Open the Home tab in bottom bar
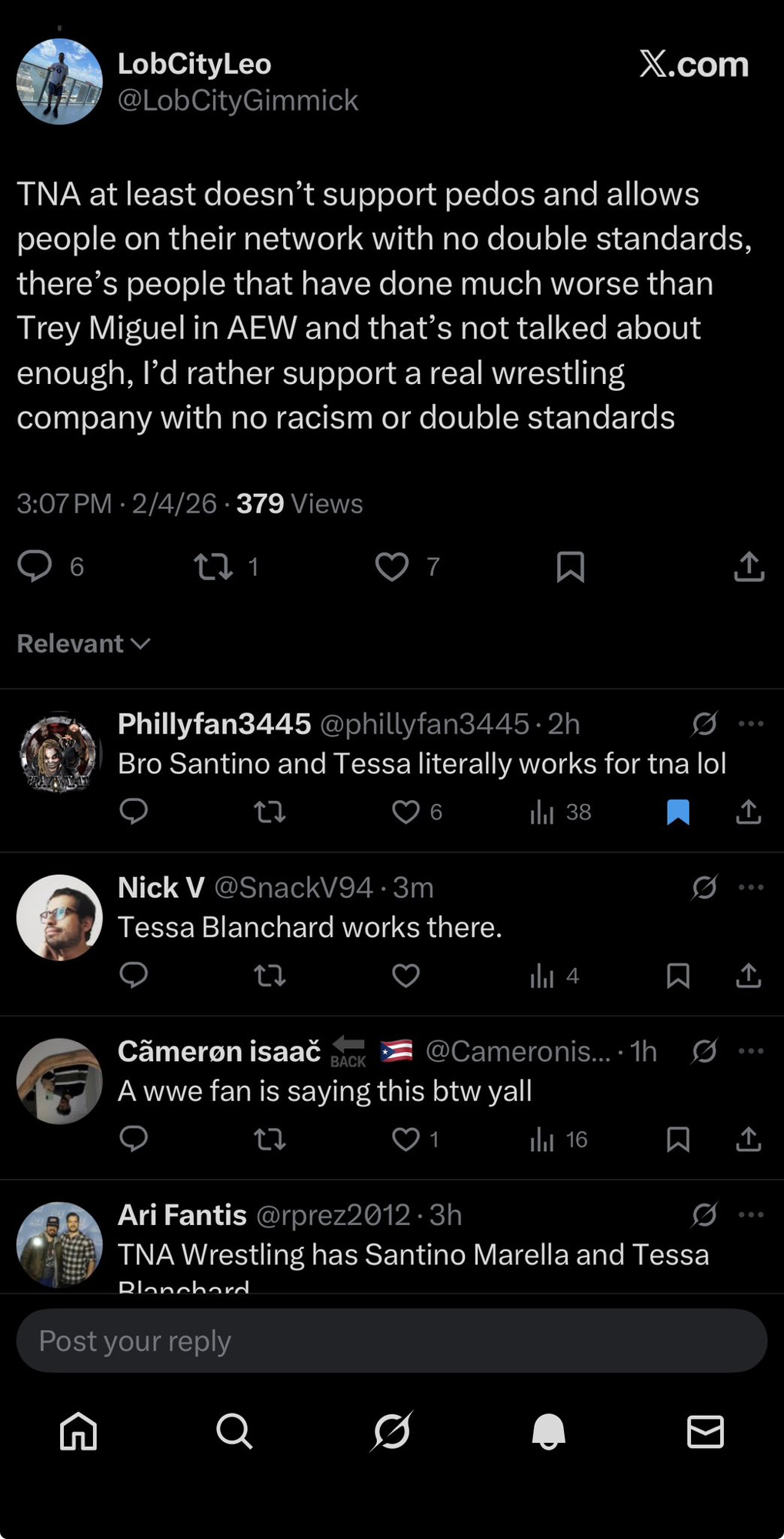This screenshot has width=784, height=1539. (x=78, y=1432)
